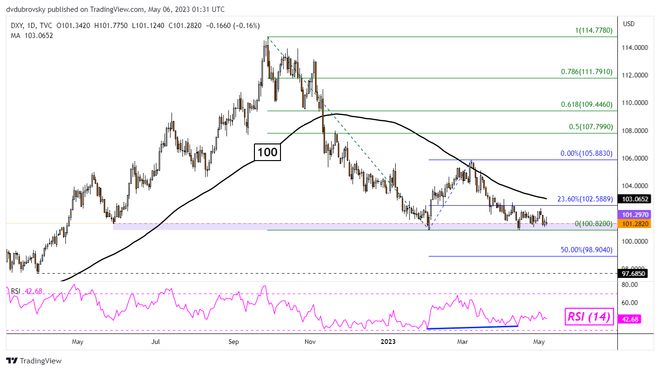Click the 100 moving average label box
Viewport: 660px width, 371px height.
267,152
